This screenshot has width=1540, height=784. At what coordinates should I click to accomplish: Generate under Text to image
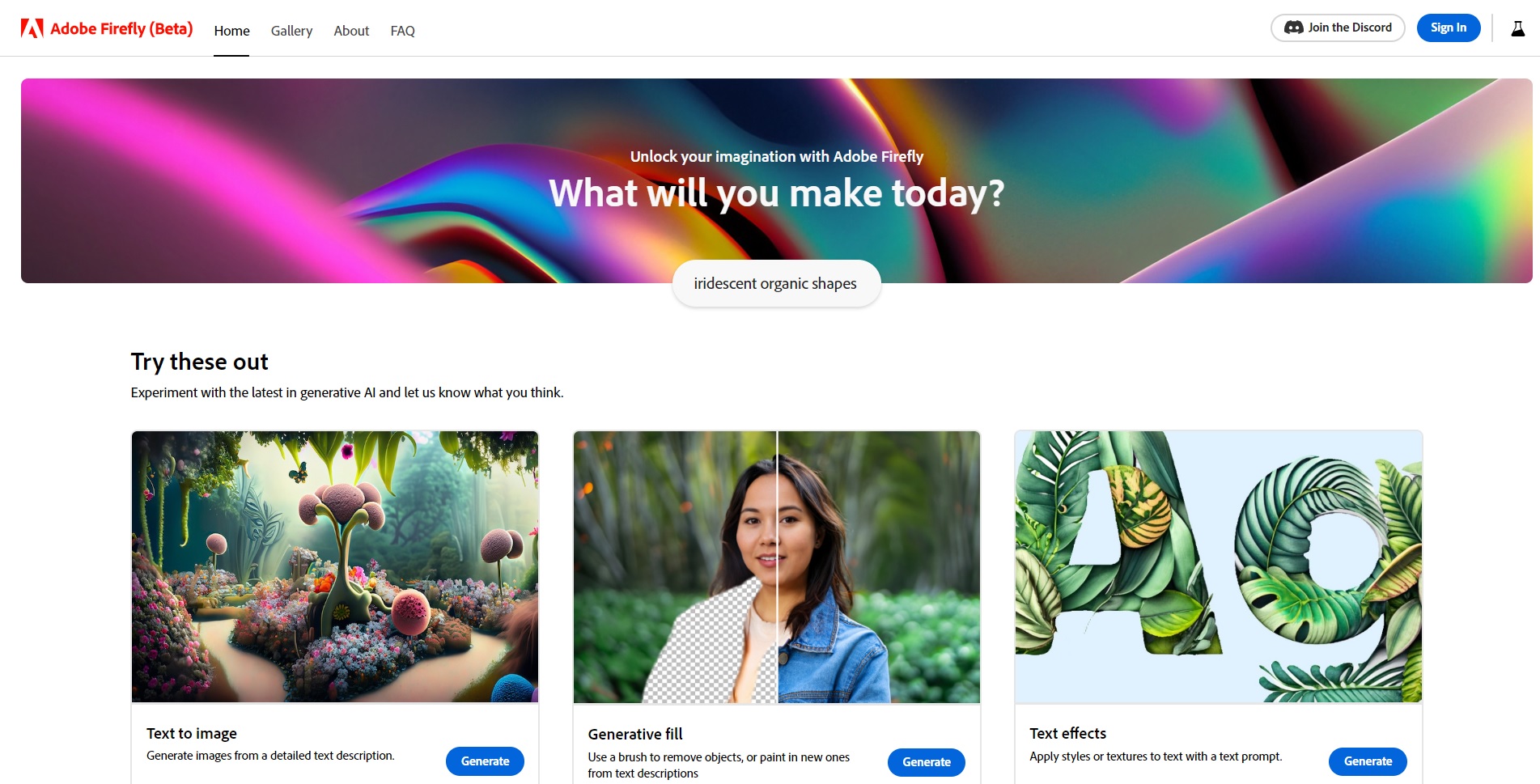pos(485,761)
